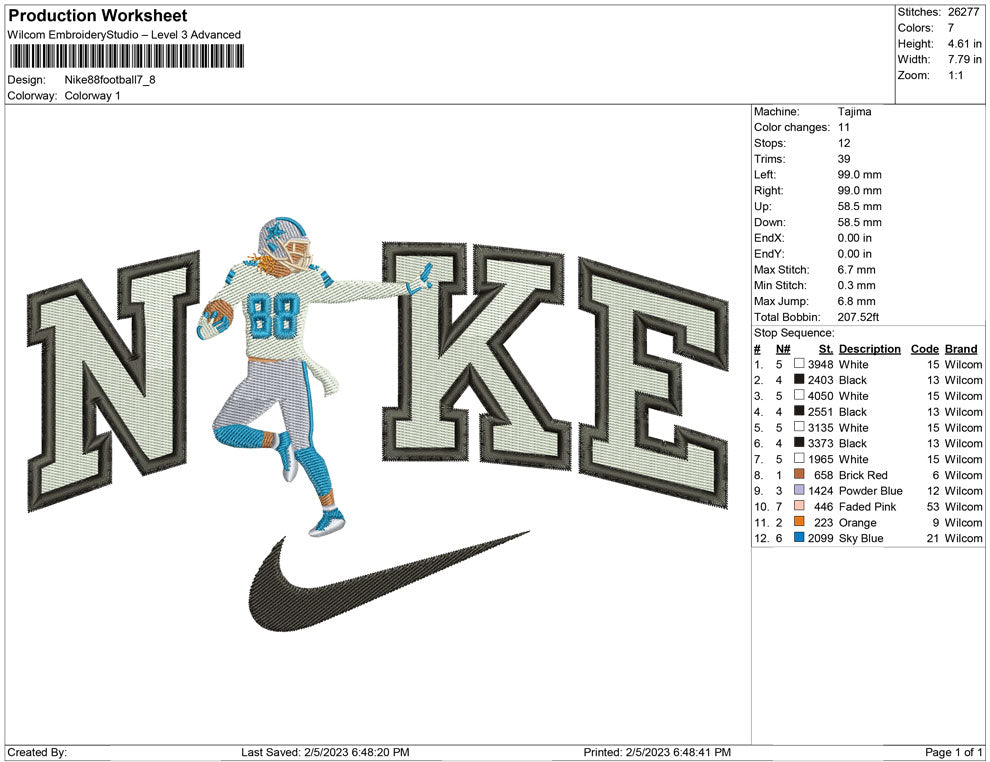
Task: Click the Total Bobbin value 207.52ft
Action: click(x=858, y=317)
